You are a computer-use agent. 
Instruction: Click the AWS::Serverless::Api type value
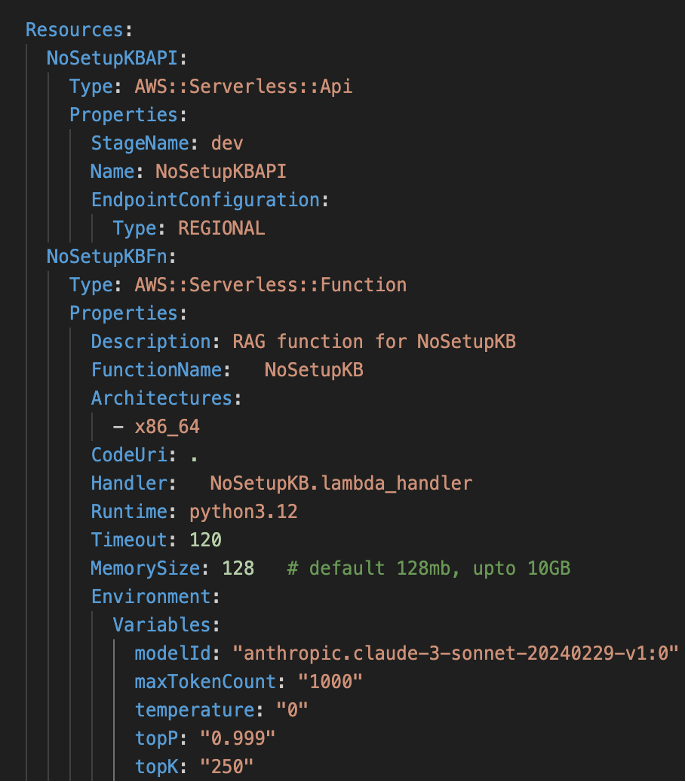(x=243, y=86)
